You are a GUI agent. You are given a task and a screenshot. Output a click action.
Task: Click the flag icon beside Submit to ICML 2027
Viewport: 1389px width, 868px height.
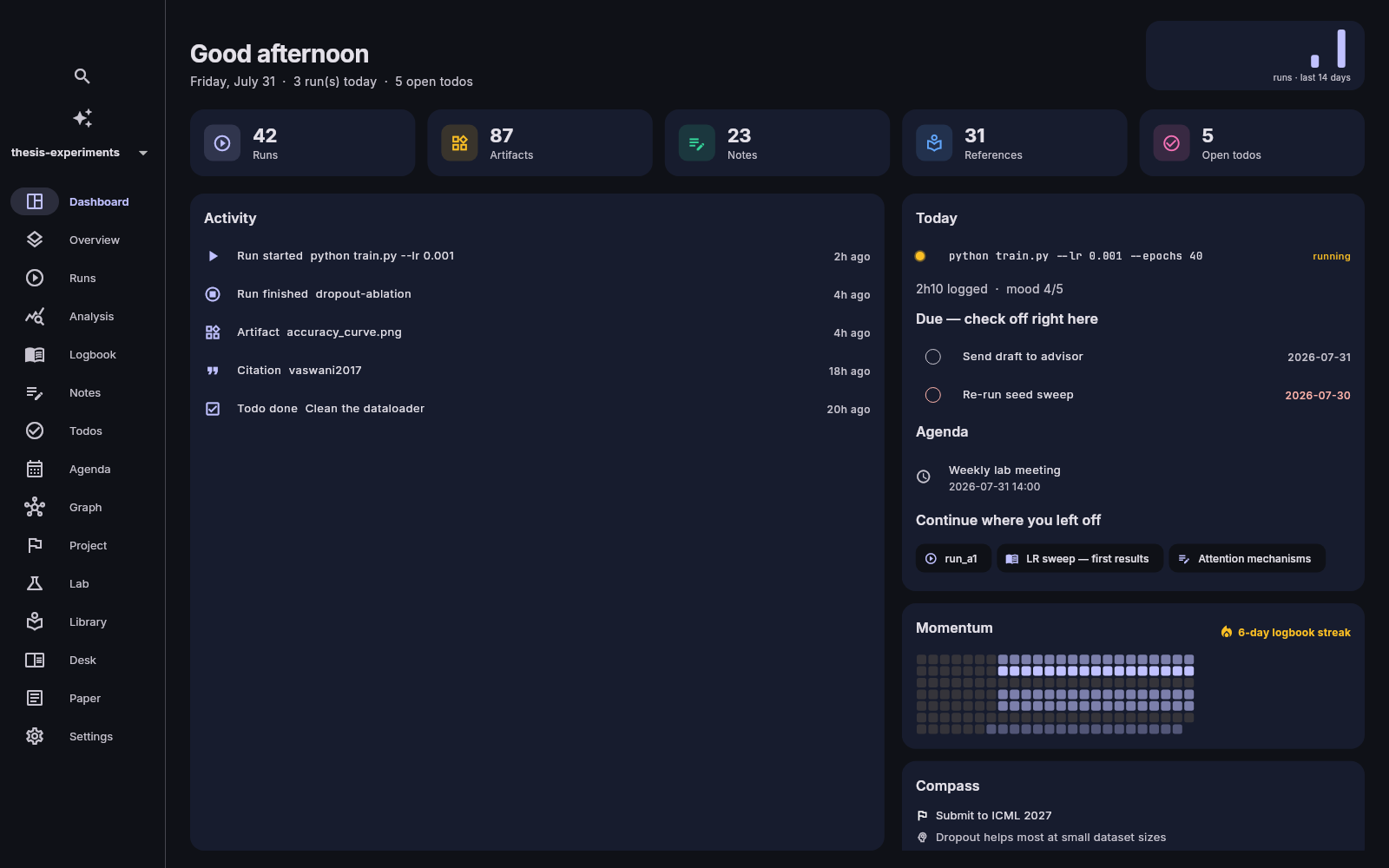tap(922, 816)
